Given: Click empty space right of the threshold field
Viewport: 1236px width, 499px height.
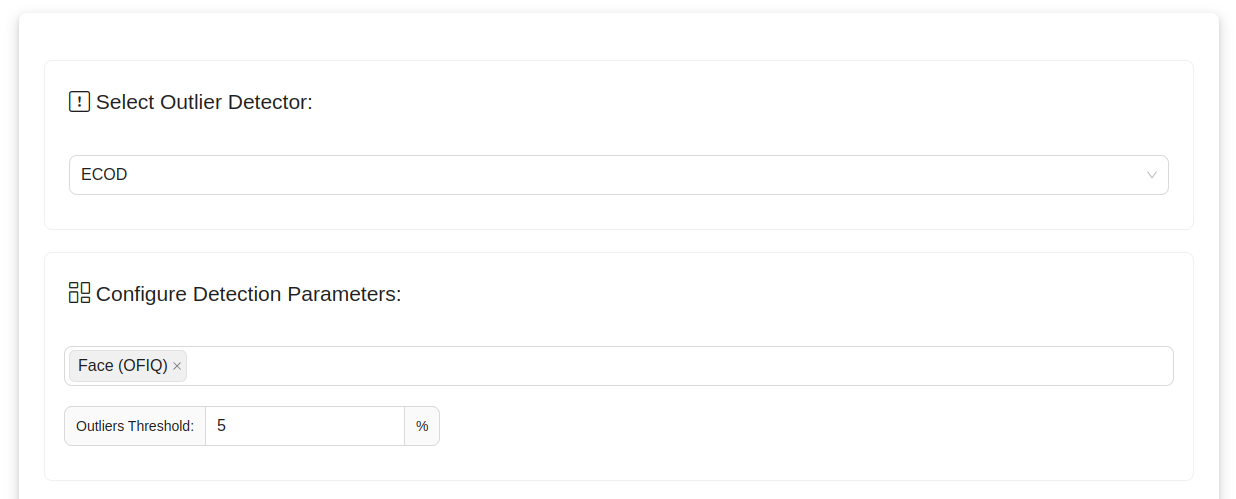Looking at the screenshot, I should tap(800, 426).
